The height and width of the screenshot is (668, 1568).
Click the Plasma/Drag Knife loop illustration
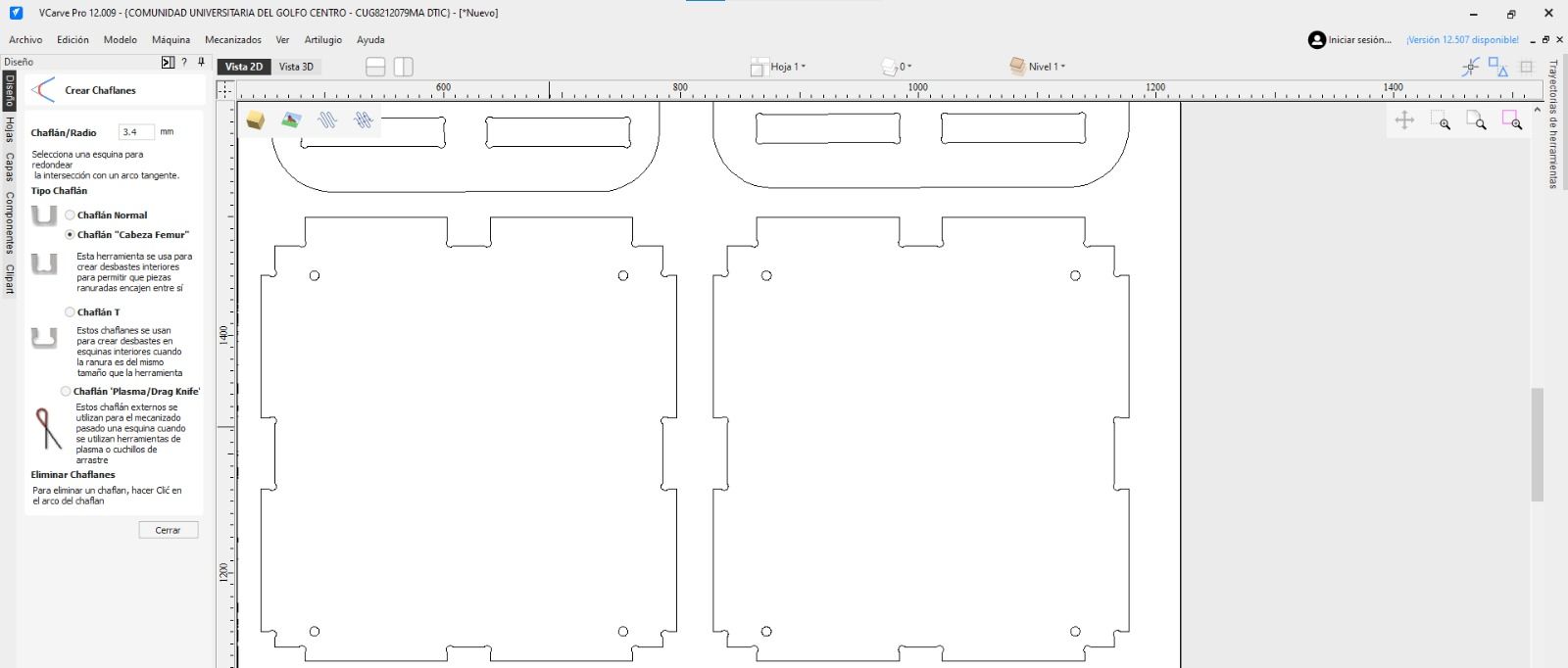(x=47, y=428)
